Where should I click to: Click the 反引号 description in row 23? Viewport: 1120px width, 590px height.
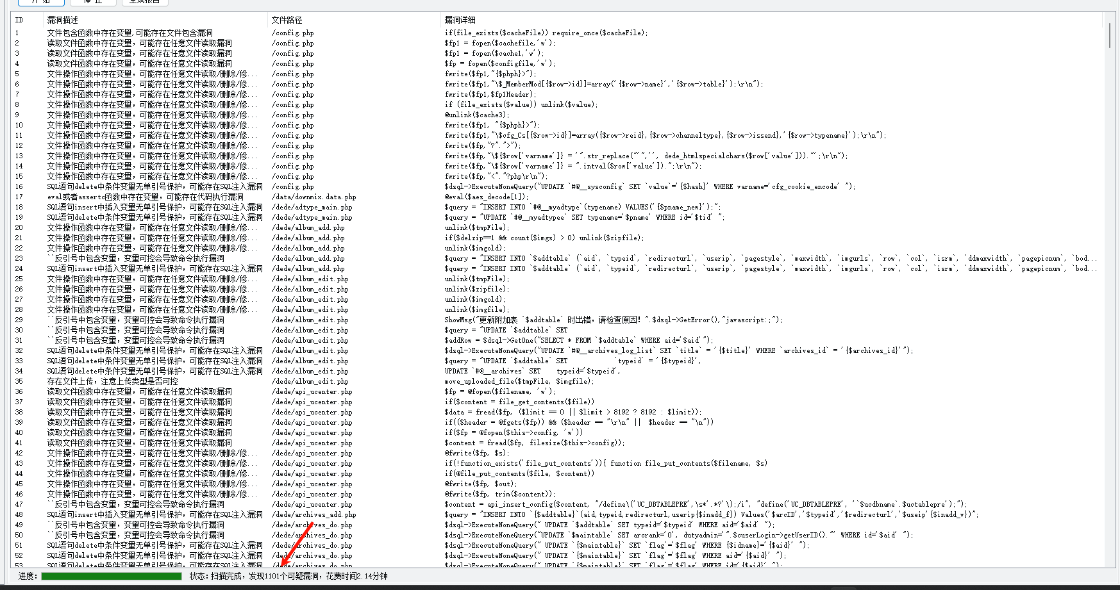136,258
